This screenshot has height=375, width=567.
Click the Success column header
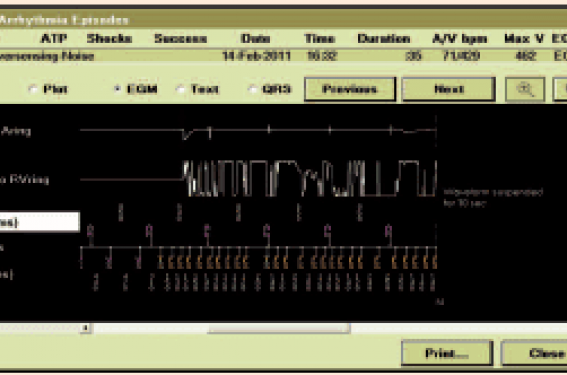[180, 39]
